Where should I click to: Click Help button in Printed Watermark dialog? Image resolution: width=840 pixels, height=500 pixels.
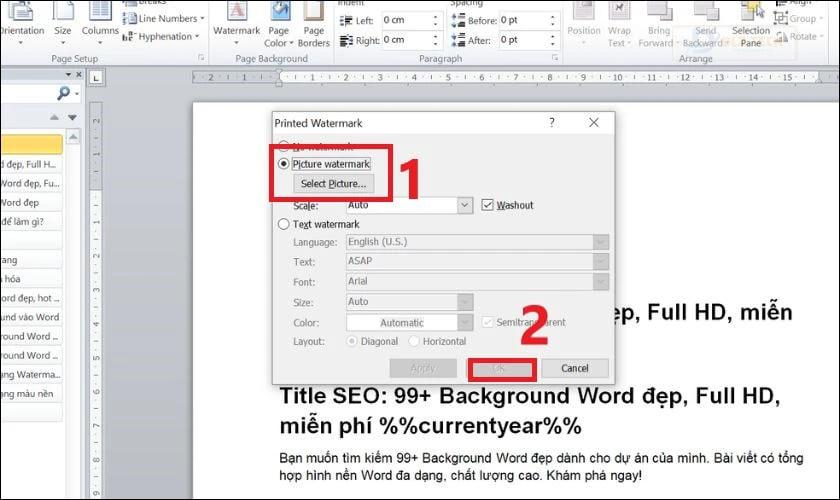tap(552, 122)
